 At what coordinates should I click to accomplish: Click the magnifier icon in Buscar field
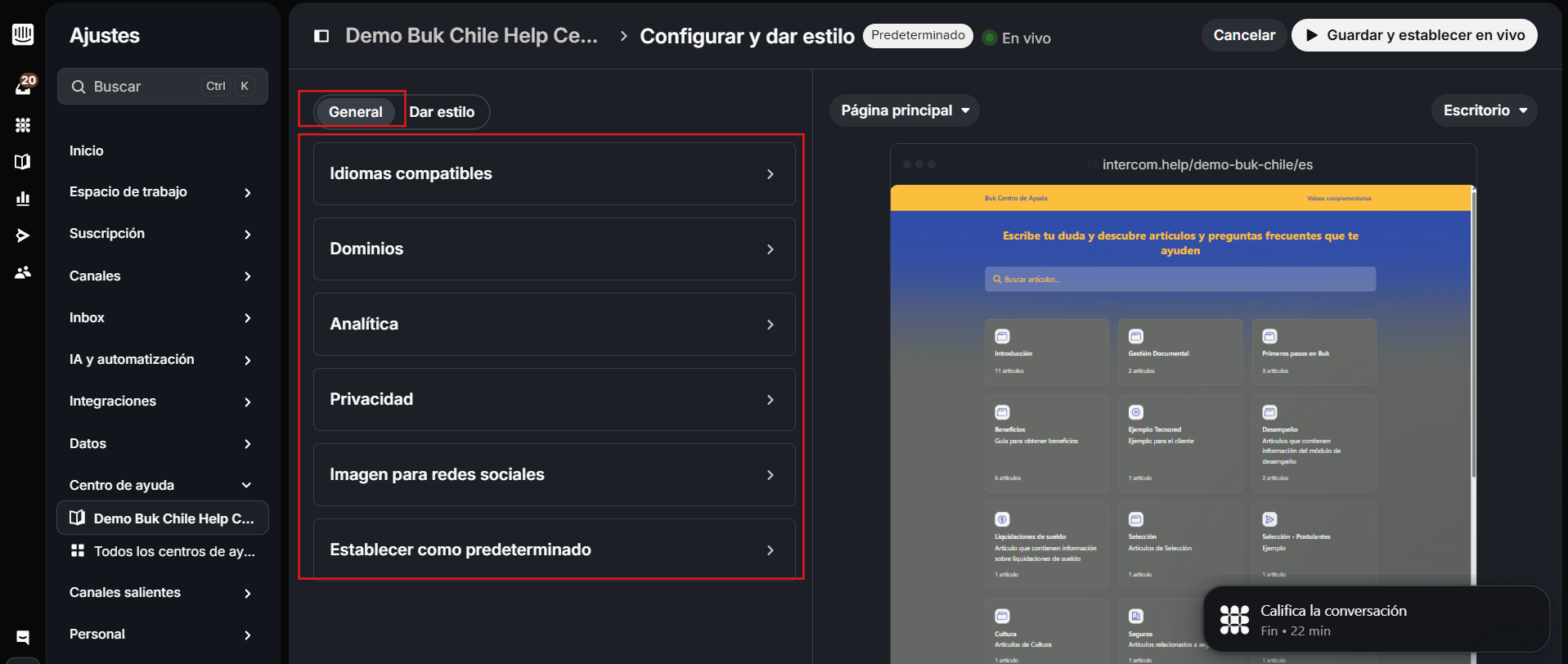[x=79, y=87]
